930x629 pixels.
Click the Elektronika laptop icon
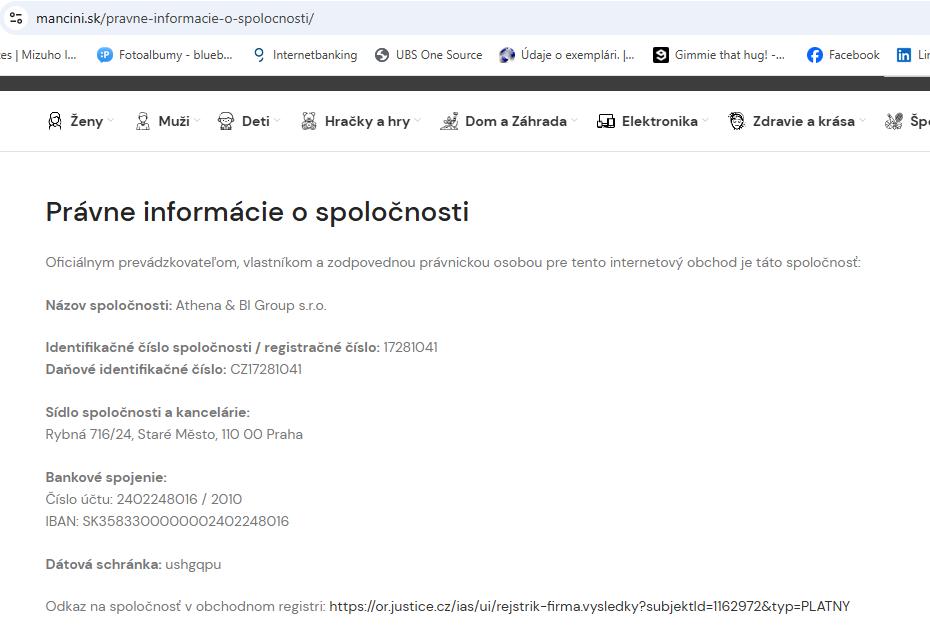click(606, 121)
